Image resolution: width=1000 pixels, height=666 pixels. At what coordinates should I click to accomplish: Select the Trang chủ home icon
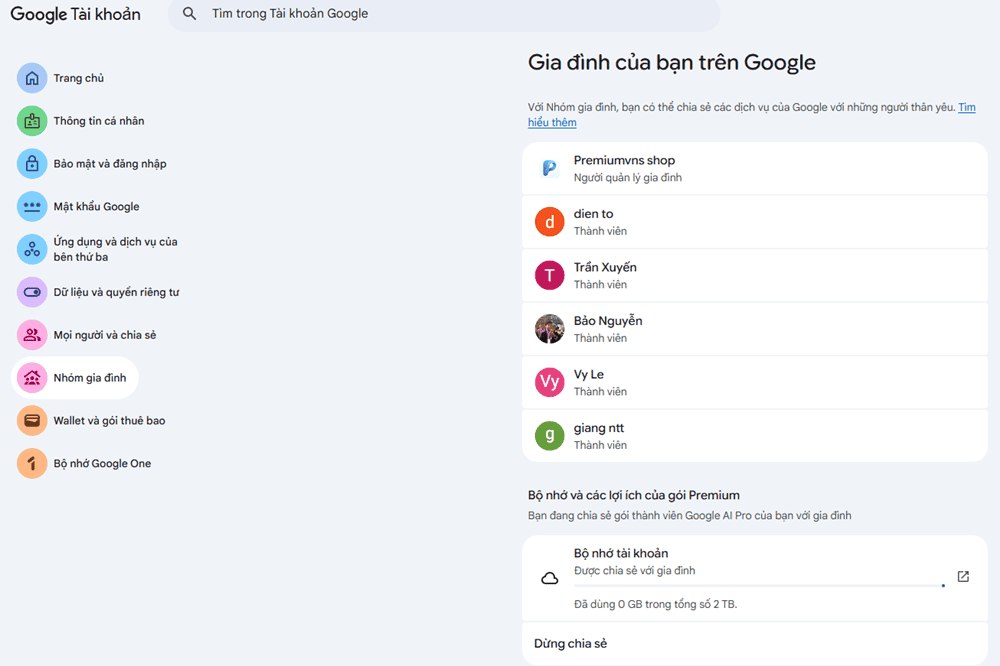(32, 77)
